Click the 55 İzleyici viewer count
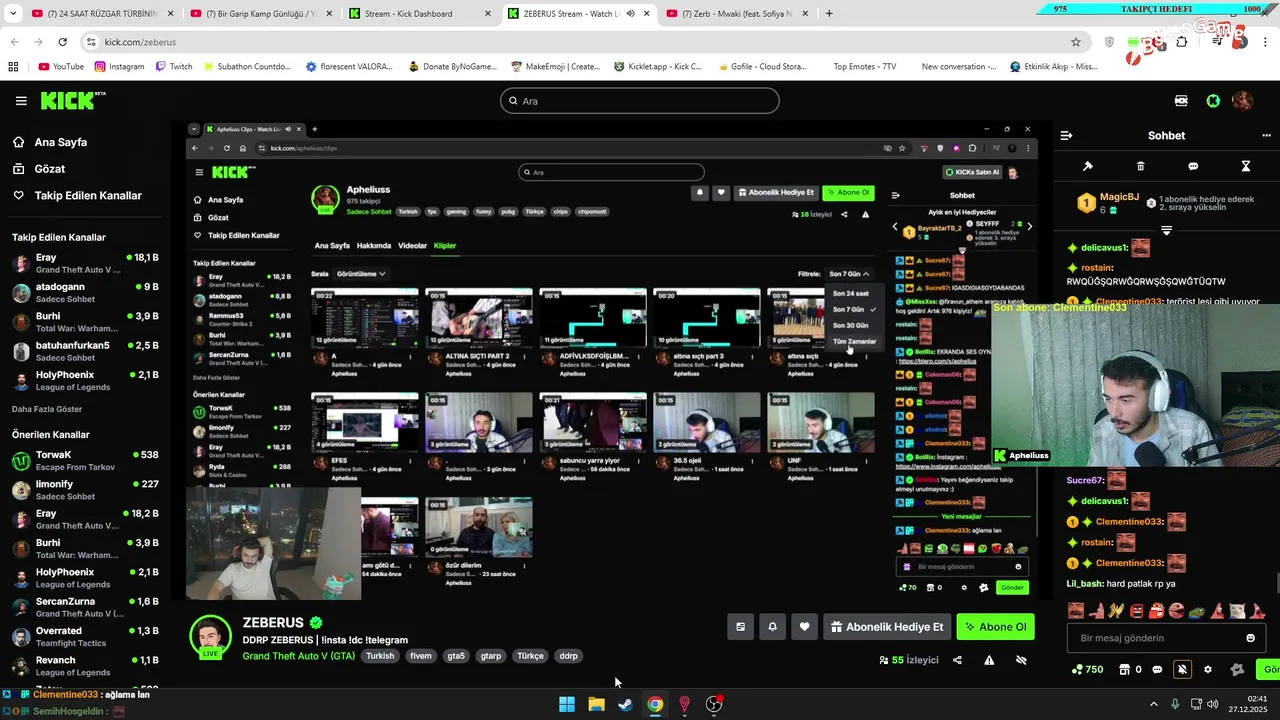Viewport: 1280px width, 720px height. coord(909,660)
